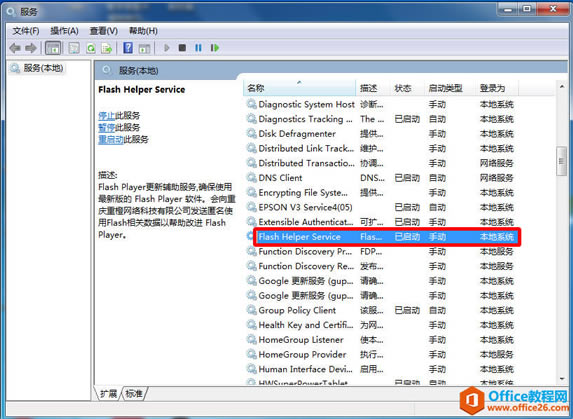Click the Stop Service square icon
This screenshot has height=419, width=573.
click(x=182, y=48)
